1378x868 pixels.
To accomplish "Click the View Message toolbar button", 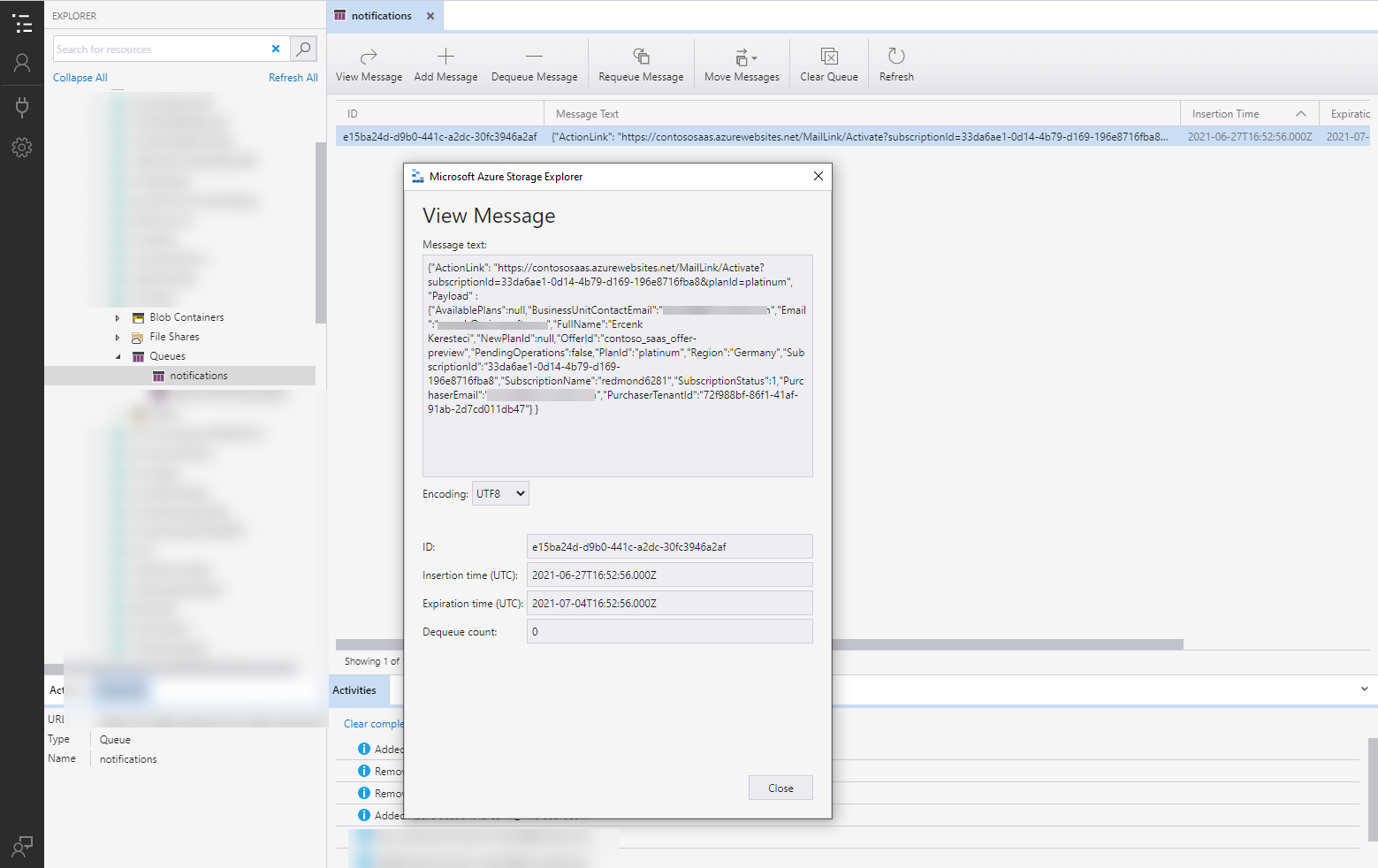I will pyautogui.click(x=369, y=65).
